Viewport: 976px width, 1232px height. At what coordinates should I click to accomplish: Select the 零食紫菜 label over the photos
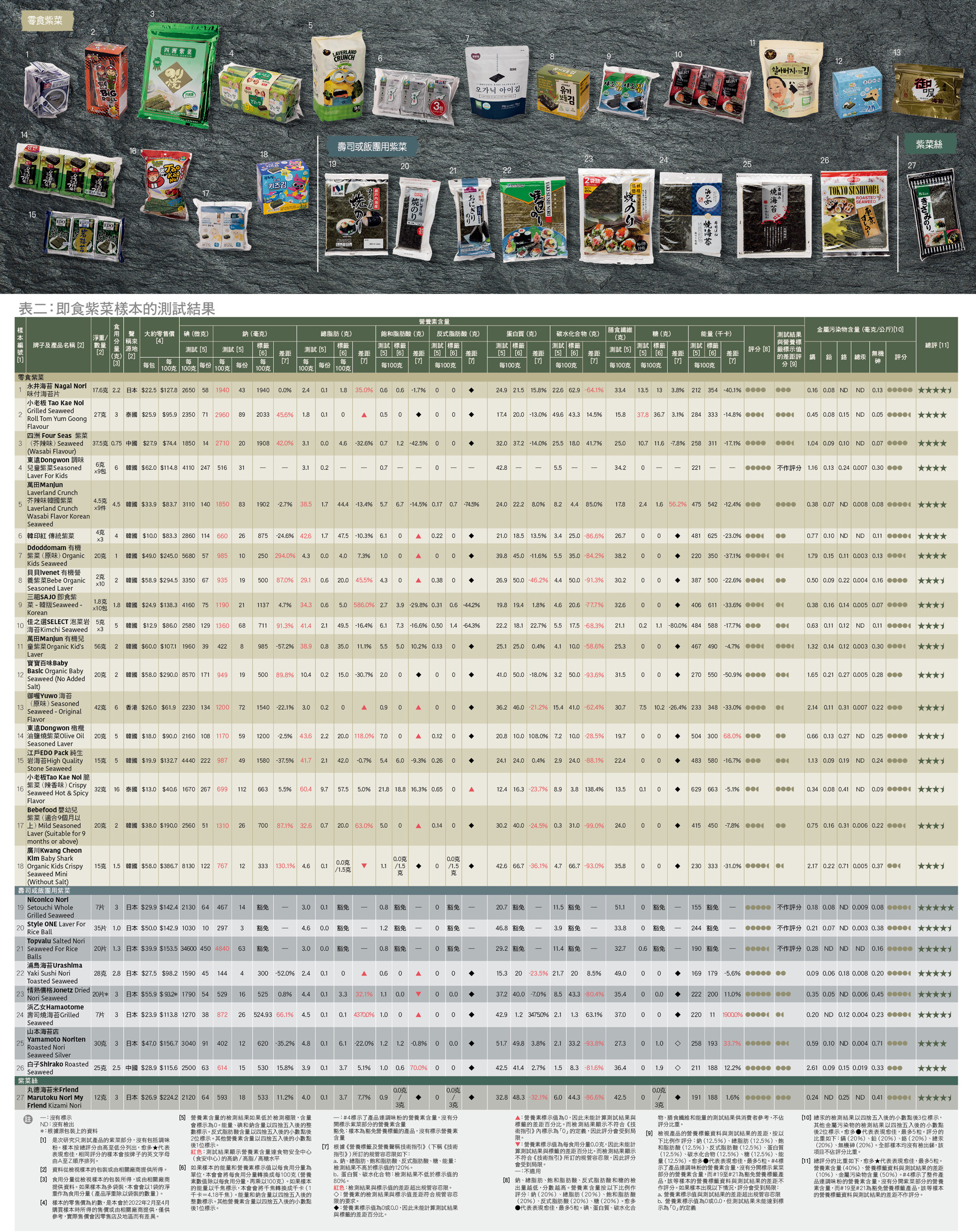[x=45, y=21]
